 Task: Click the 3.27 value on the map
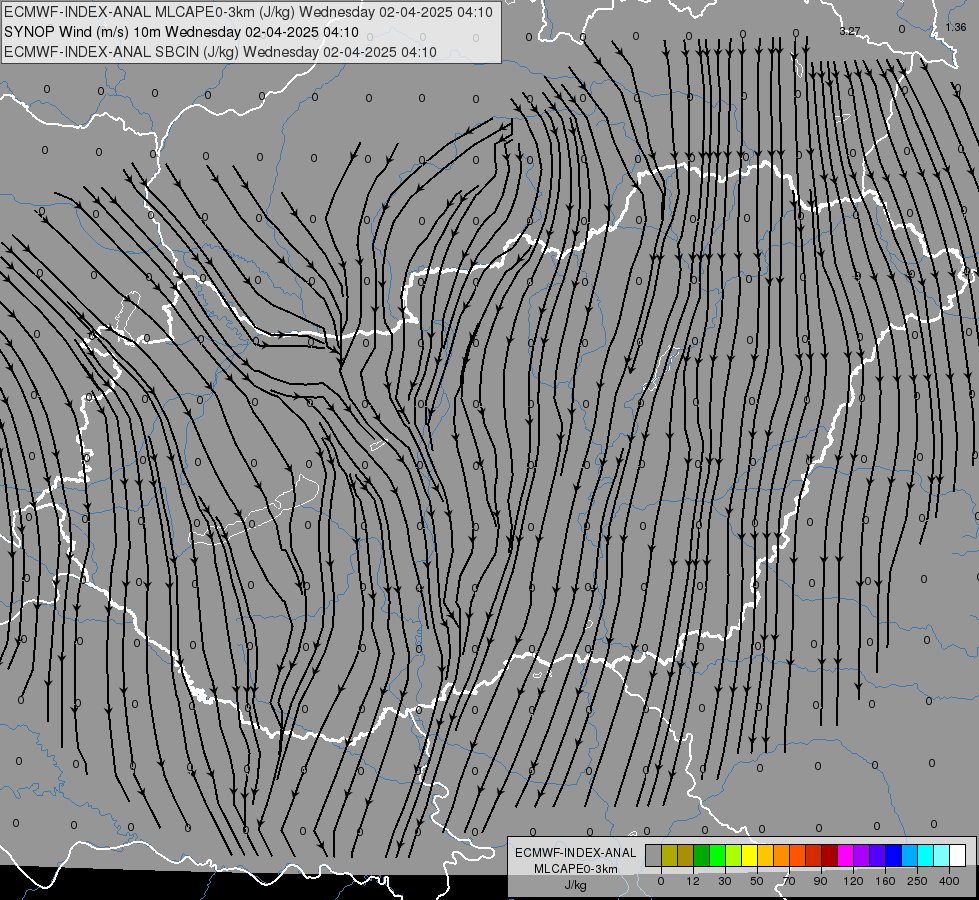pyautogui.click(x=850, y=31)
